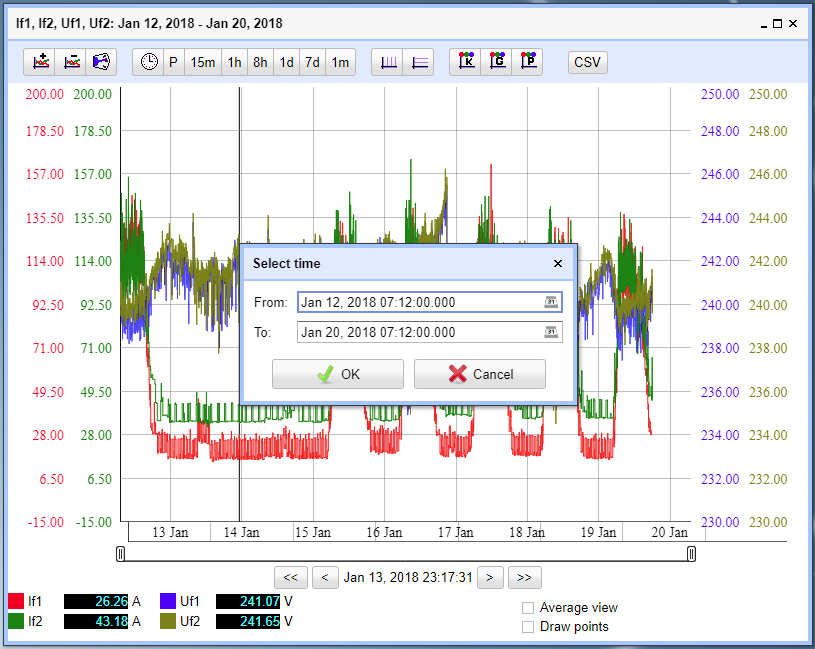Toggle vertical grid lines icon

388,62
